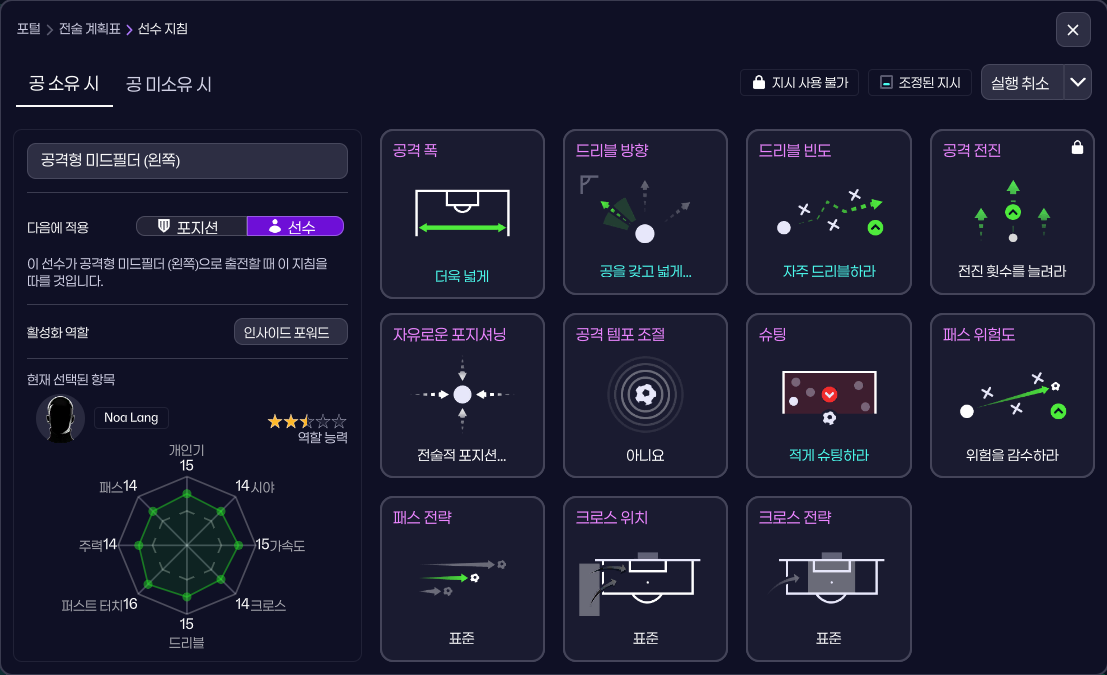Open the 실행 취소 dropdown arrow
The width and height of the screenshot is (1107, 675).
click(1077, 82)
